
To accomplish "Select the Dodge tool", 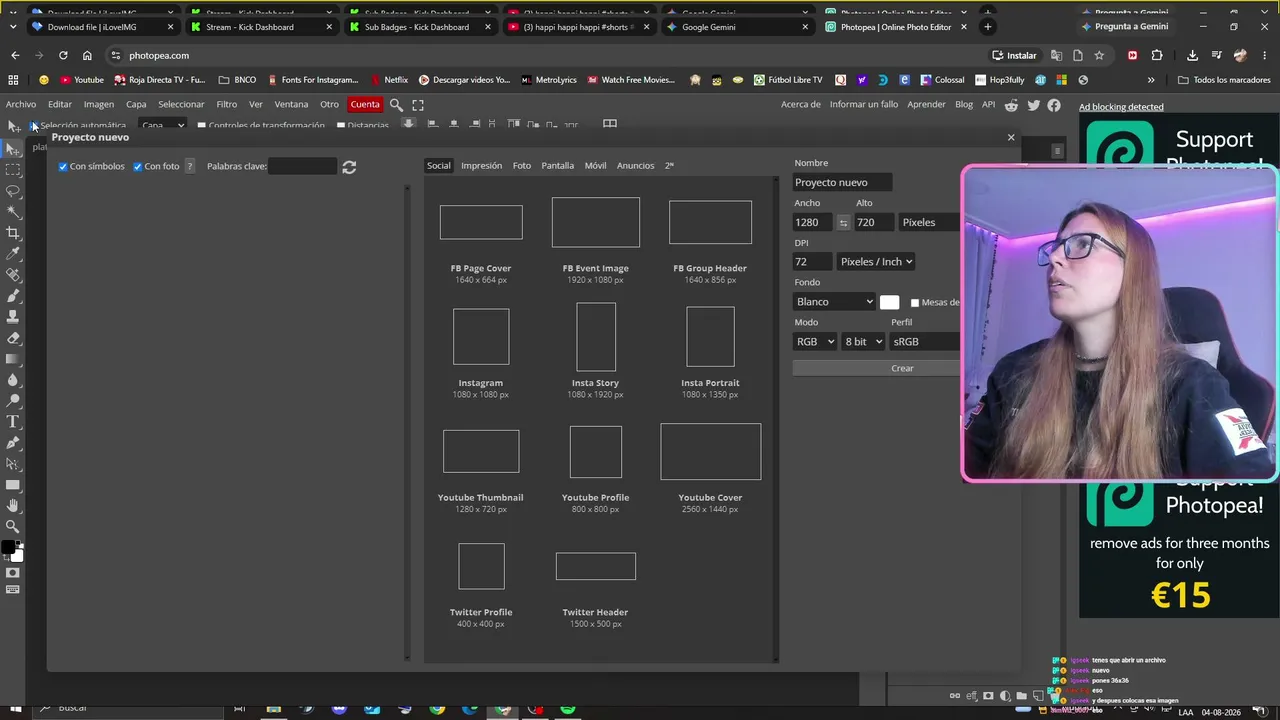I will tap(13, 401).
